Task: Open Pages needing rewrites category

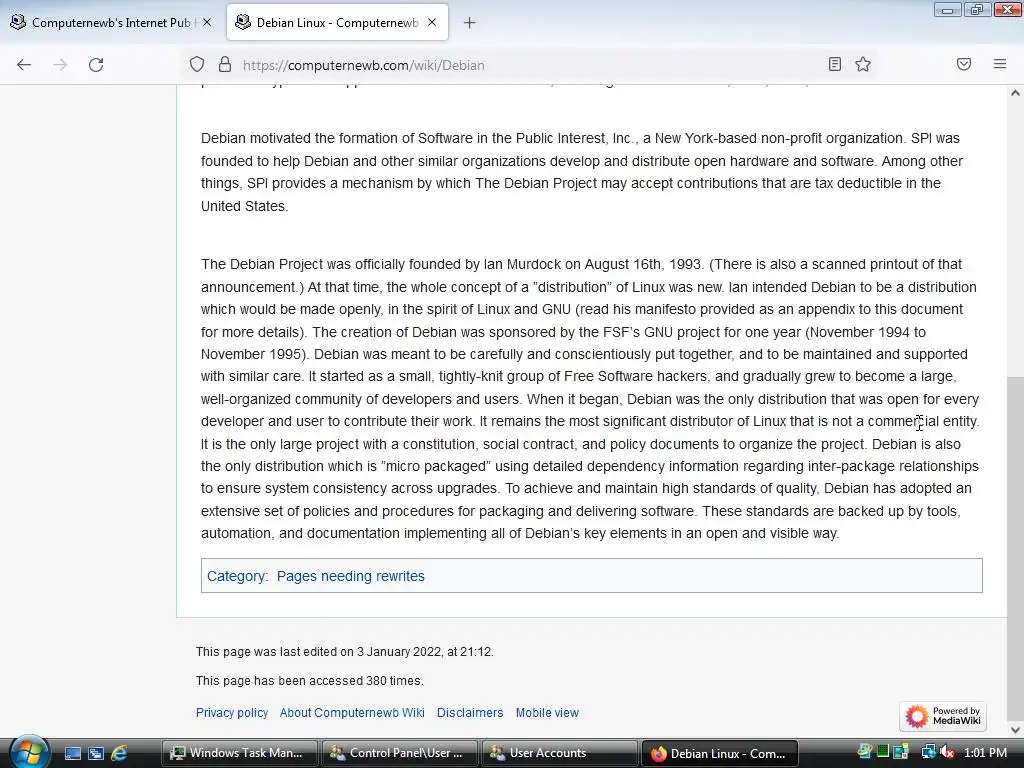Action: click(351, 576)
